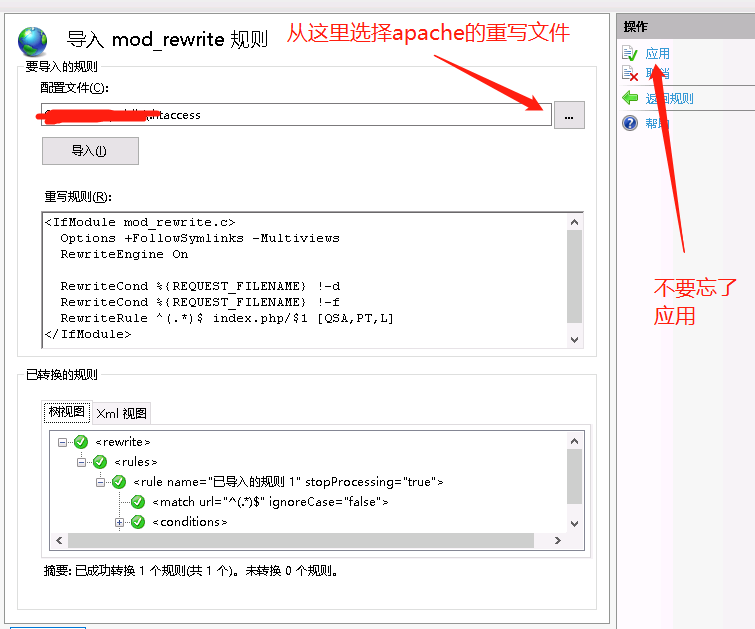Click the green check icon on <match> node
Viewport: 755px width, 629px height.
click(137, 502)
